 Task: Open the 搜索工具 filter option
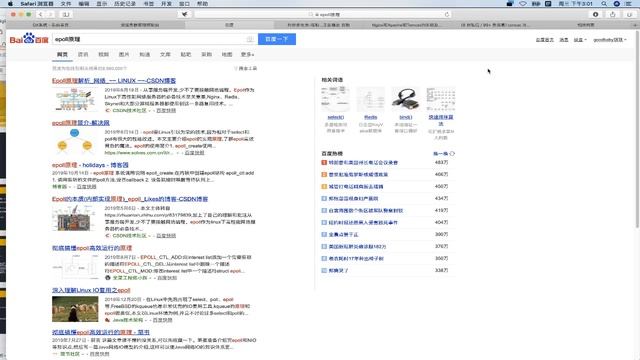tap(246, 68)
